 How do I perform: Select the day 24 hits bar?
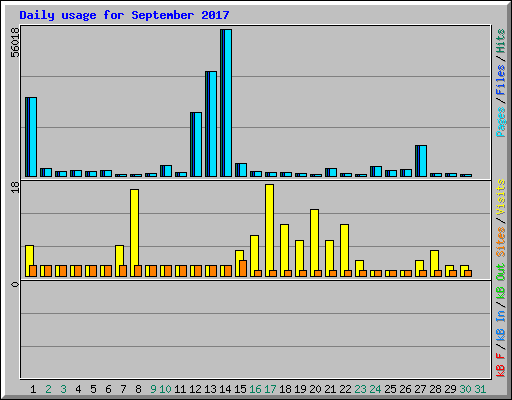376,171
